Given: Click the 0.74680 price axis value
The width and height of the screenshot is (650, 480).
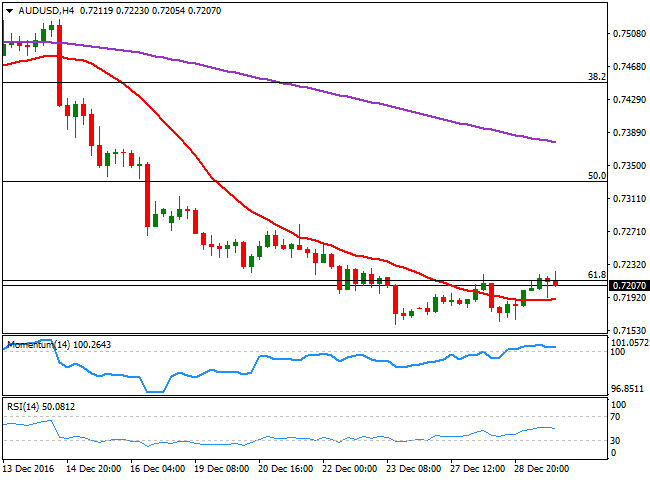Looking at the screenshot, I should coord(629,66).
